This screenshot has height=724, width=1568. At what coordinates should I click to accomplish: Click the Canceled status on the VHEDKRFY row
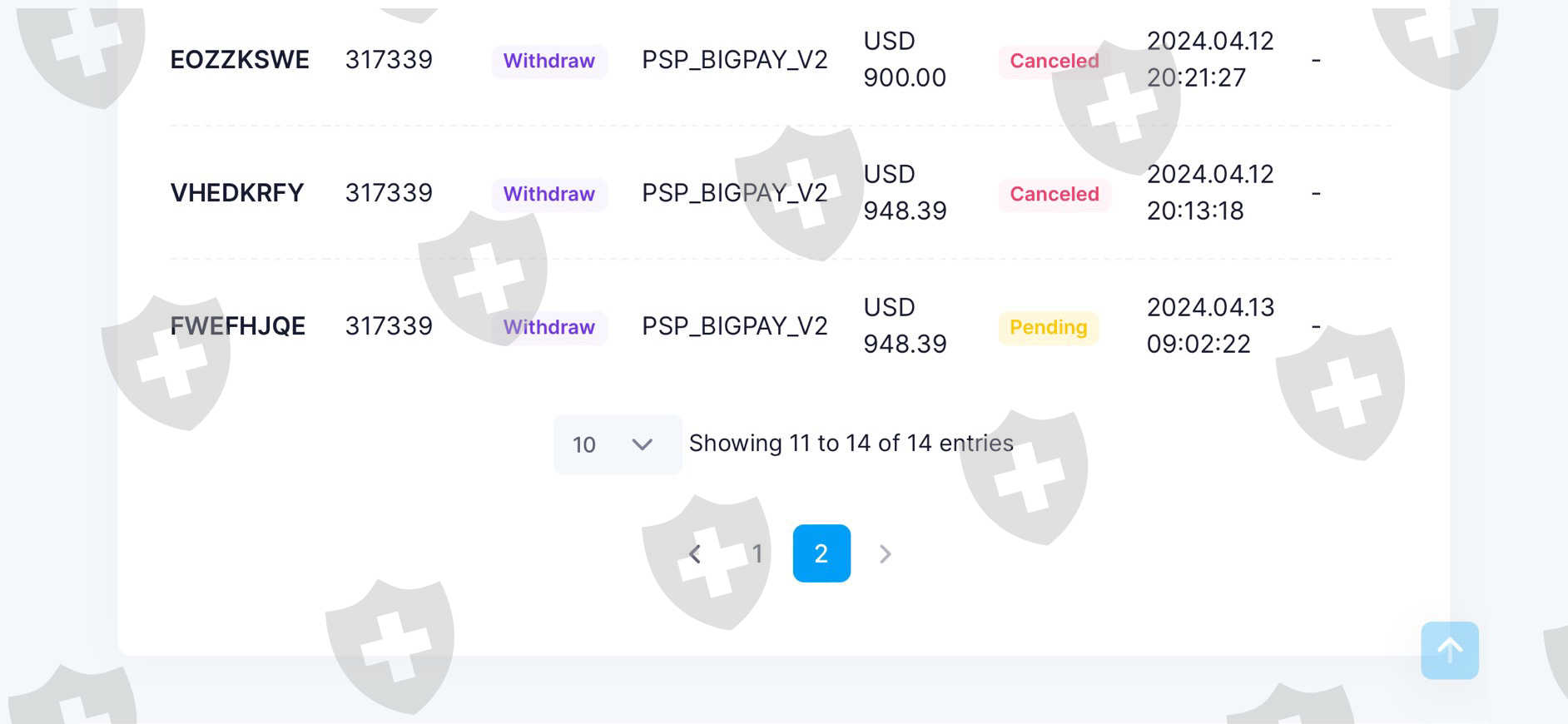pyautogui.click(x=1054, y=194)
